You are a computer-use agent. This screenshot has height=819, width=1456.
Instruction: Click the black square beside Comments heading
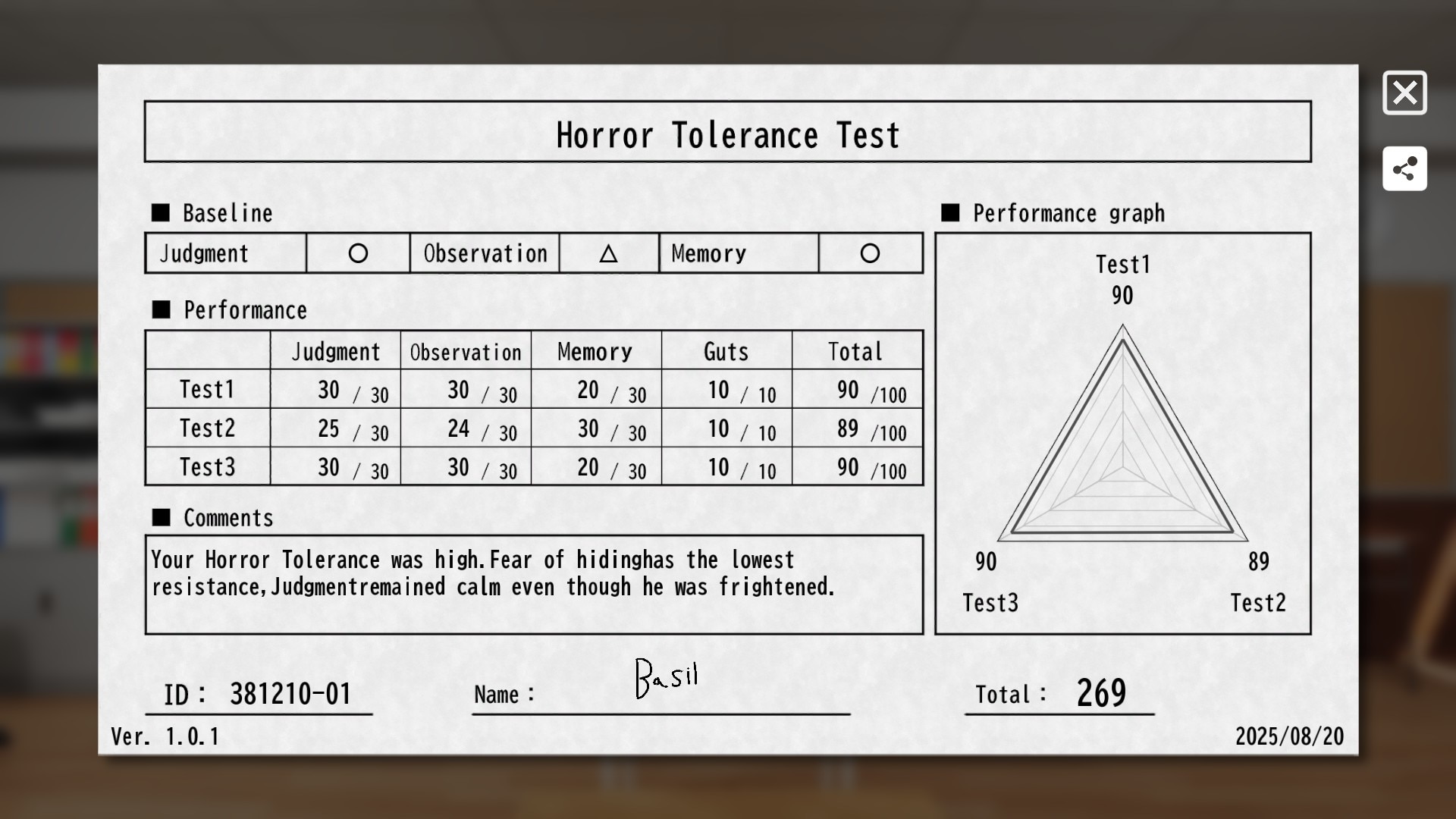coord(161,517)
